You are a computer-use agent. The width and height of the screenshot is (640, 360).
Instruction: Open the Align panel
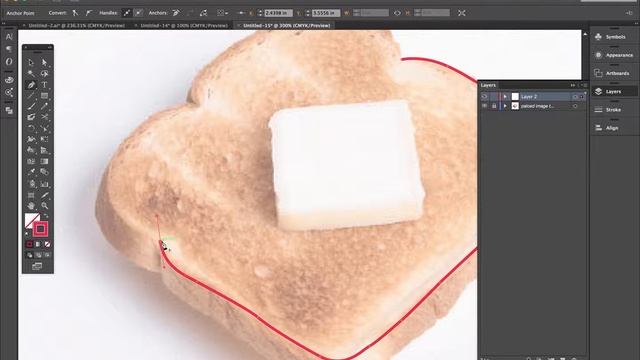(613, 128)
